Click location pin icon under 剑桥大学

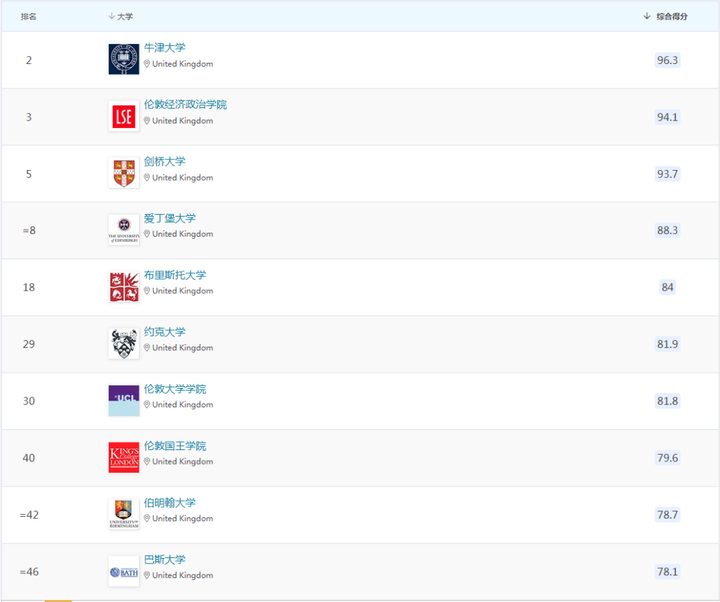tap(147, 178)
